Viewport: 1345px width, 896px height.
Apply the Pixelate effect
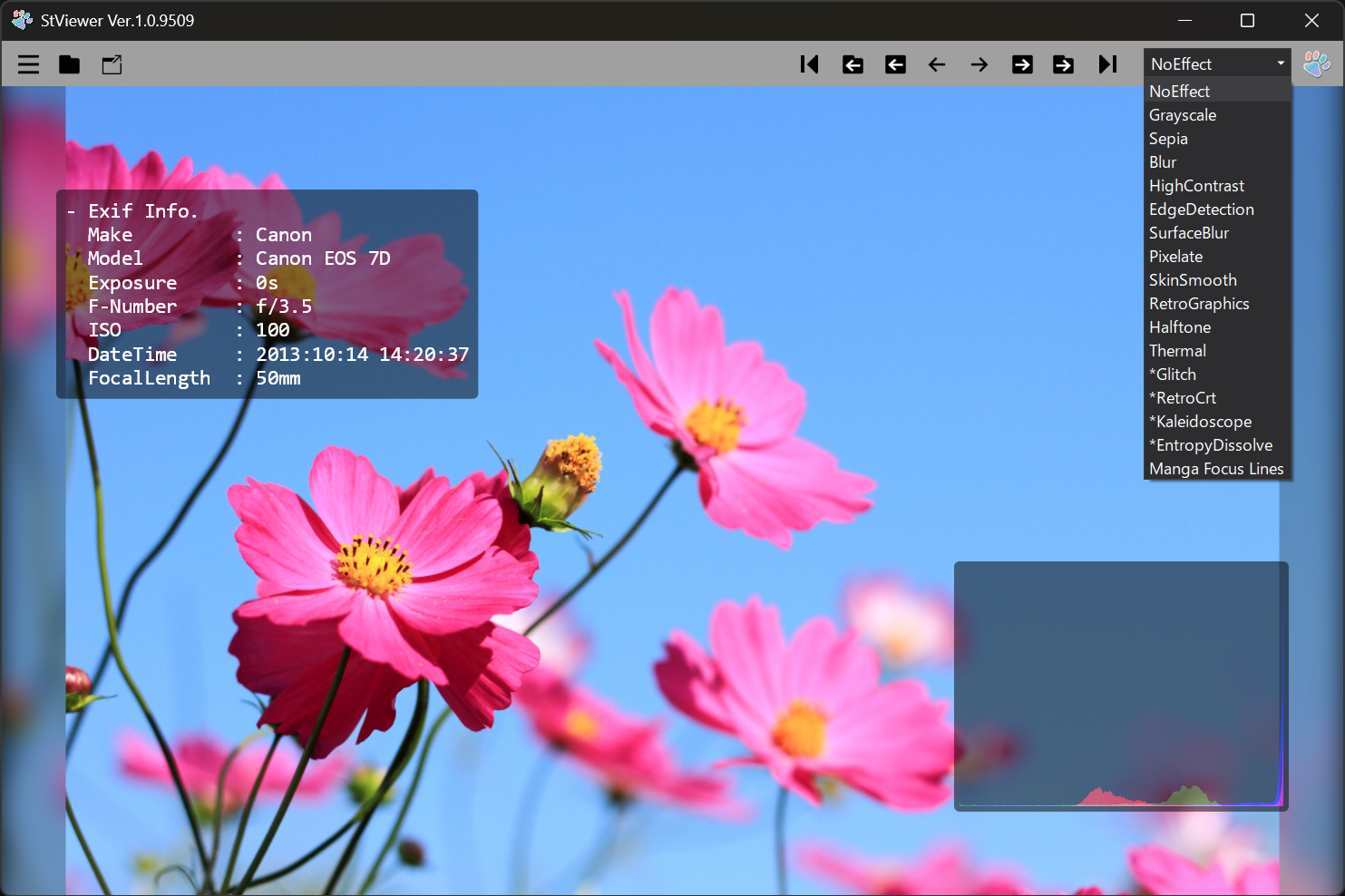coord(1175,256)
